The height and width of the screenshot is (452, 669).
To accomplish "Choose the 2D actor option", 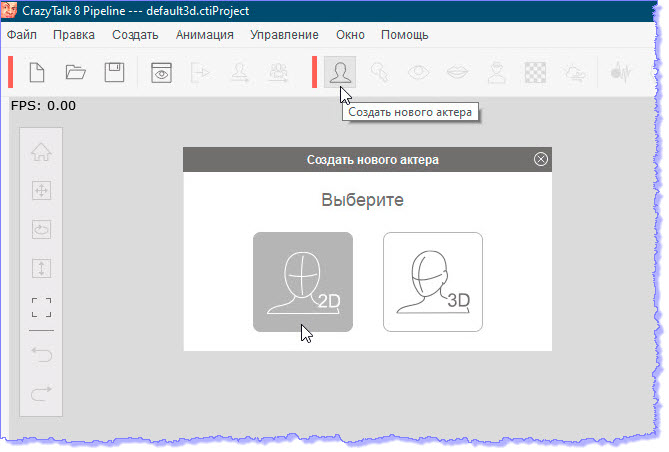I will tap(303, 282).
